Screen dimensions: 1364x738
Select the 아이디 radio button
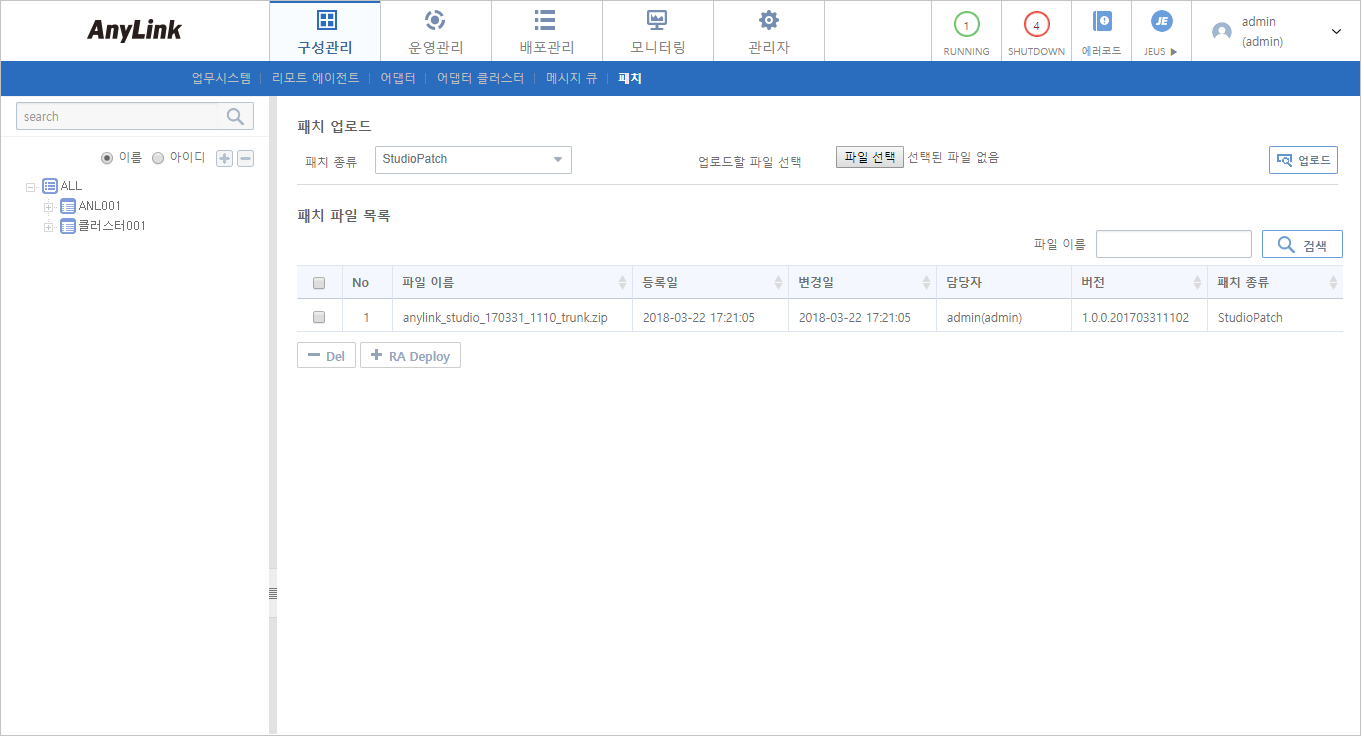(x=158, y=158)
